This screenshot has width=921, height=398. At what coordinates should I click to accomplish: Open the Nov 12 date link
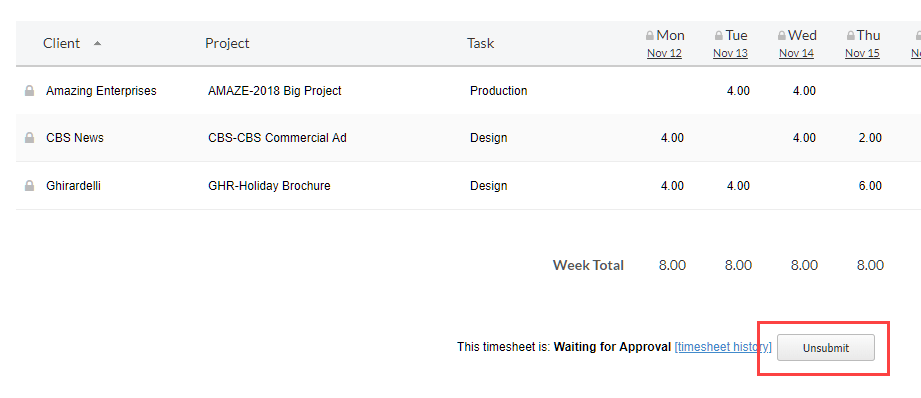pos(664,53)
